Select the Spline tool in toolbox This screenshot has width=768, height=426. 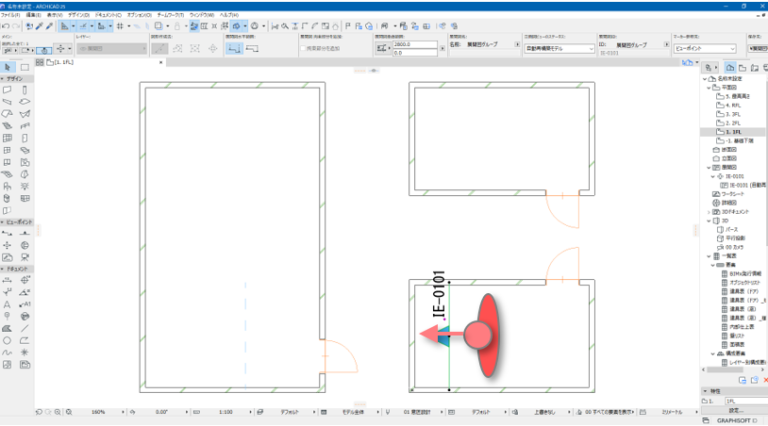click(x=7, y=353)
